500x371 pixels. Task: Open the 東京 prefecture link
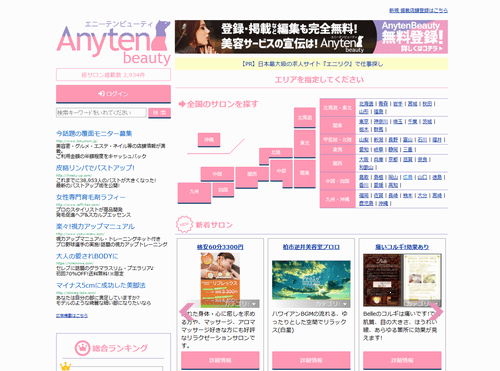tap(364, 122)
